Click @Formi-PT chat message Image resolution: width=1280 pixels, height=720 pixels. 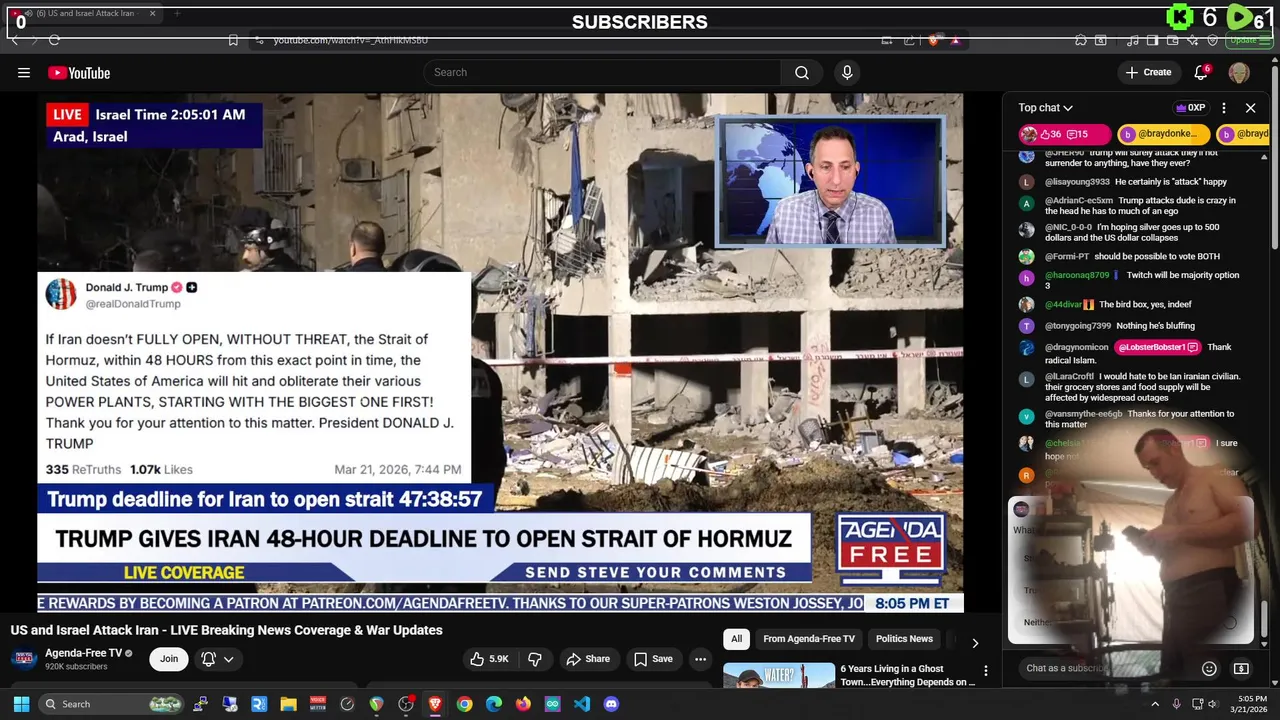[1133, 257]
